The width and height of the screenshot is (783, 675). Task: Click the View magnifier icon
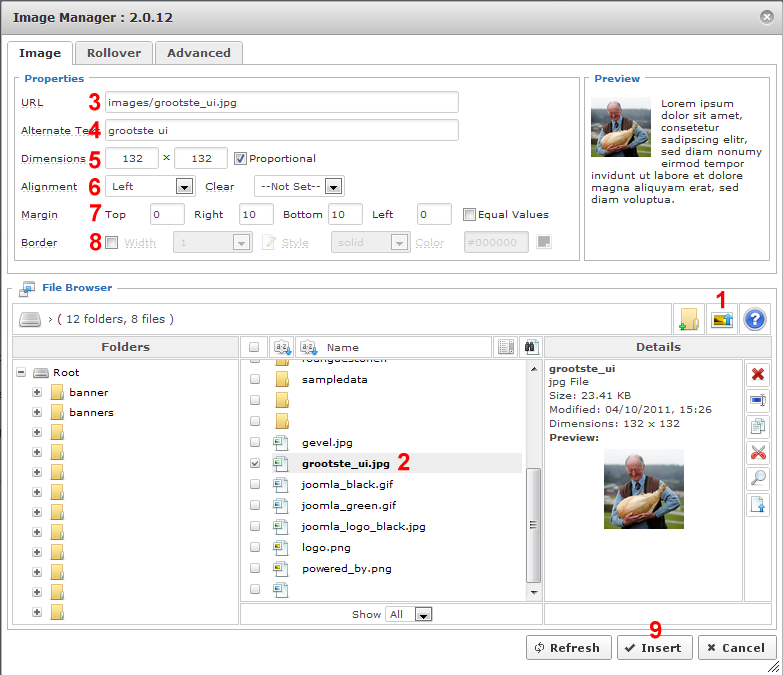click(758, 478)
